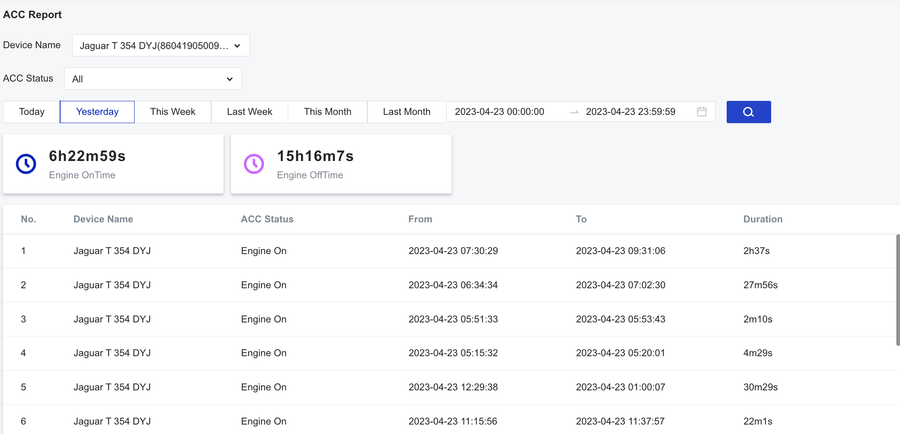The height and width of the screenshot is (434, 900).
Task: Click the blue Engine OnTime clock icon
Action: tap(26, 164)
